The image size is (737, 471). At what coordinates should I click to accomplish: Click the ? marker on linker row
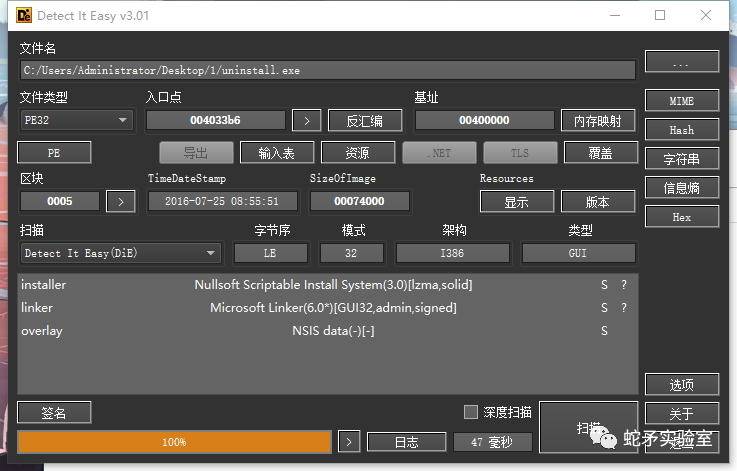click(x=624, y=308)
